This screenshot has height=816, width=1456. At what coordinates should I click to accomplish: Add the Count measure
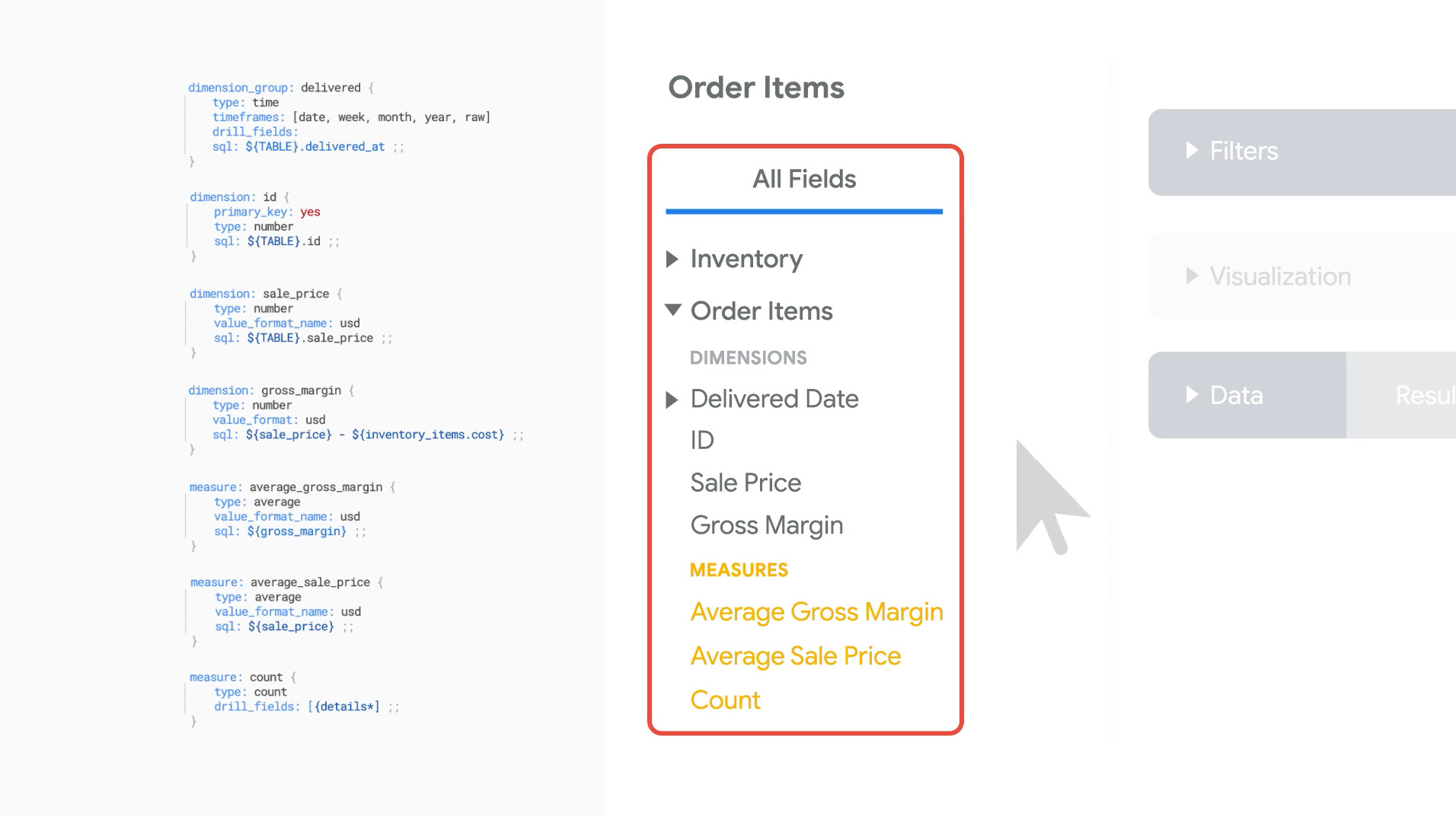[x=725, y=700]
